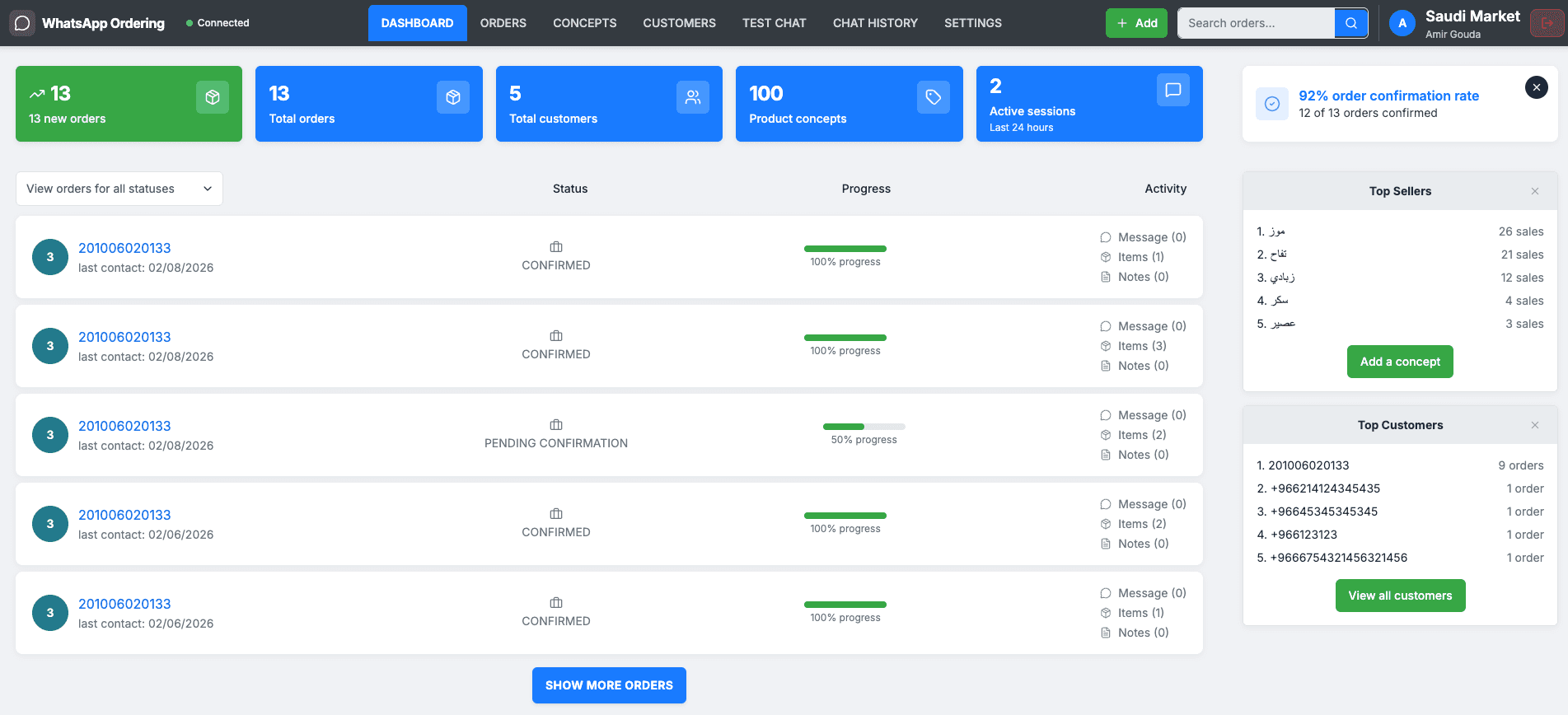The width and height of the screenshot is (1568, 715).
Task: Click top customer +966214124345435
Action: click(x=1400, y=488)
